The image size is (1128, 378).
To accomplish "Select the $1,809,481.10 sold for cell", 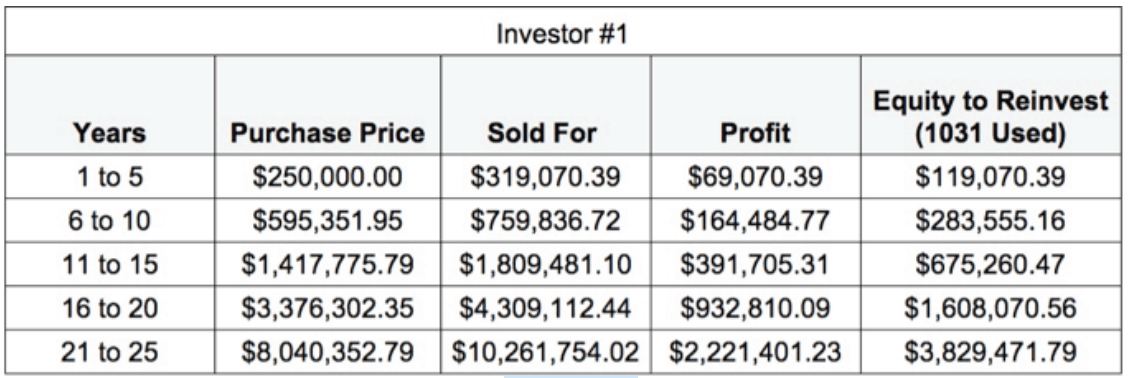I will [x=545, y=264].
